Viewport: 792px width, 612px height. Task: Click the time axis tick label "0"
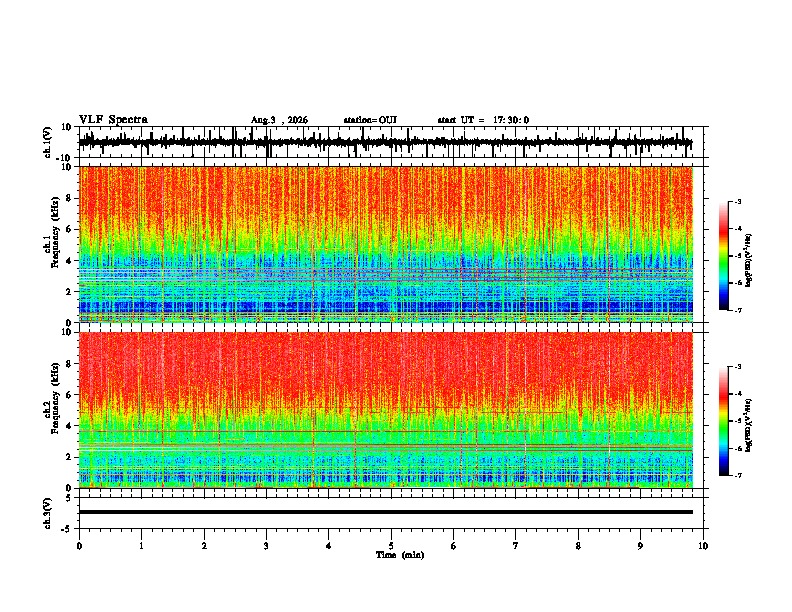point(79,546)
